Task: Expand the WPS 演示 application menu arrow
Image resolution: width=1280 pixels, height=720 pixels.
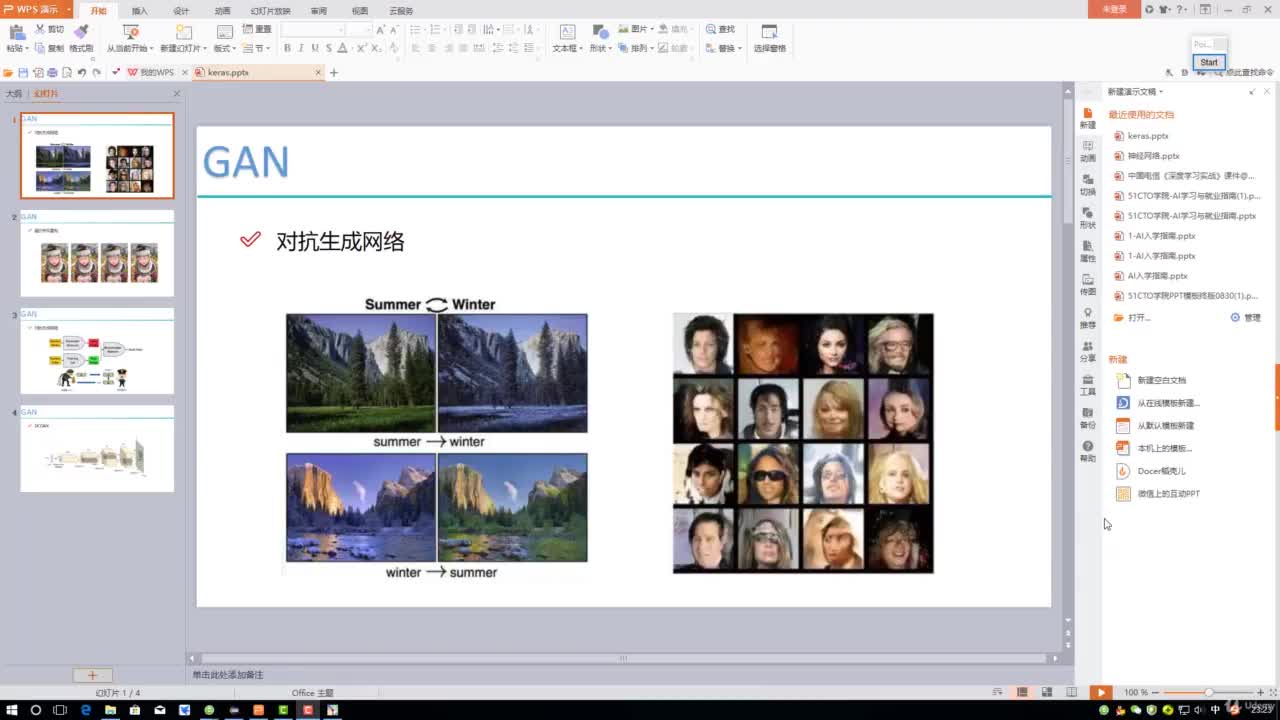Action: pos(67,10)
